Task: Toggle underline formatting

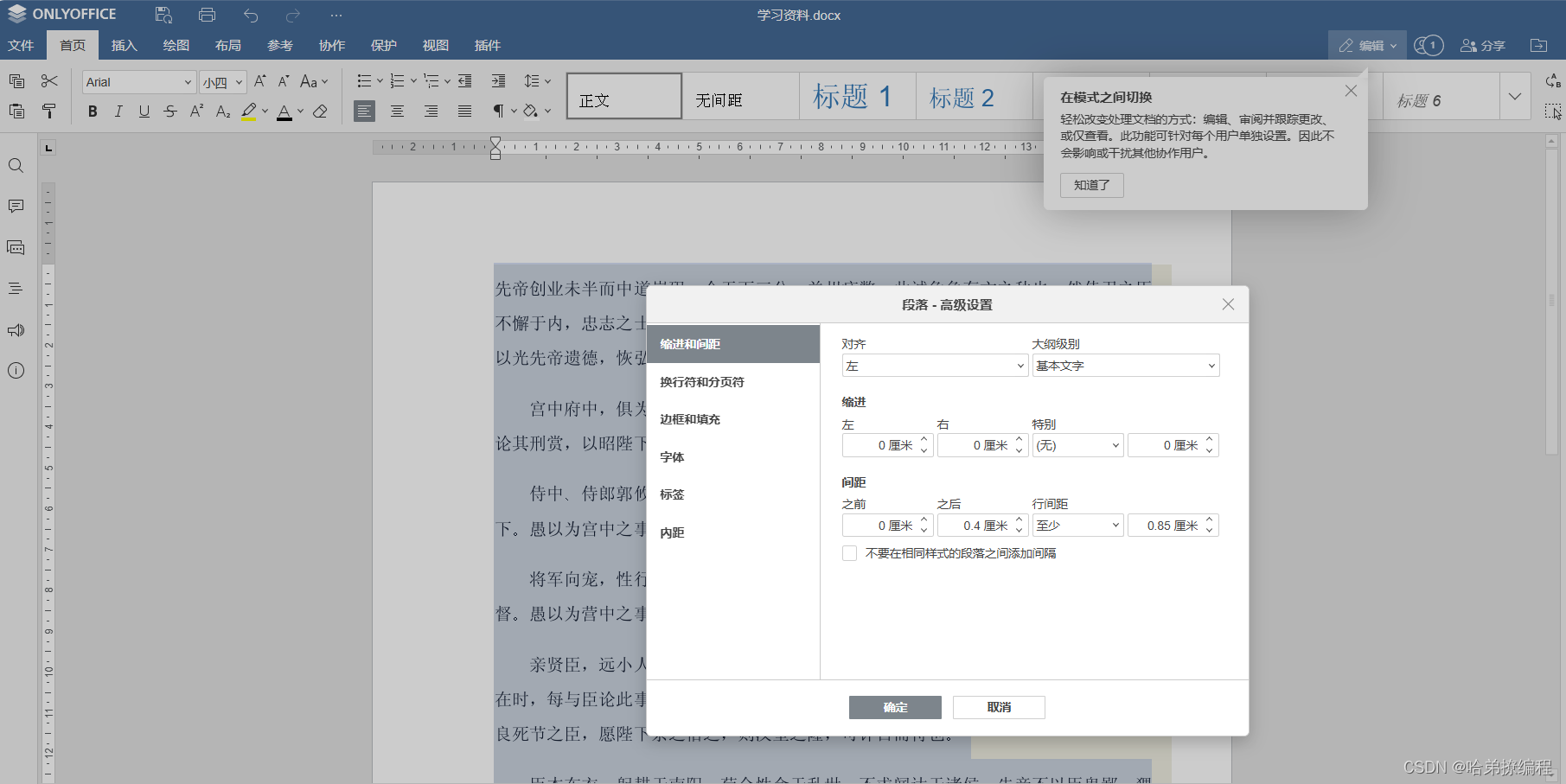Action: 144,111
